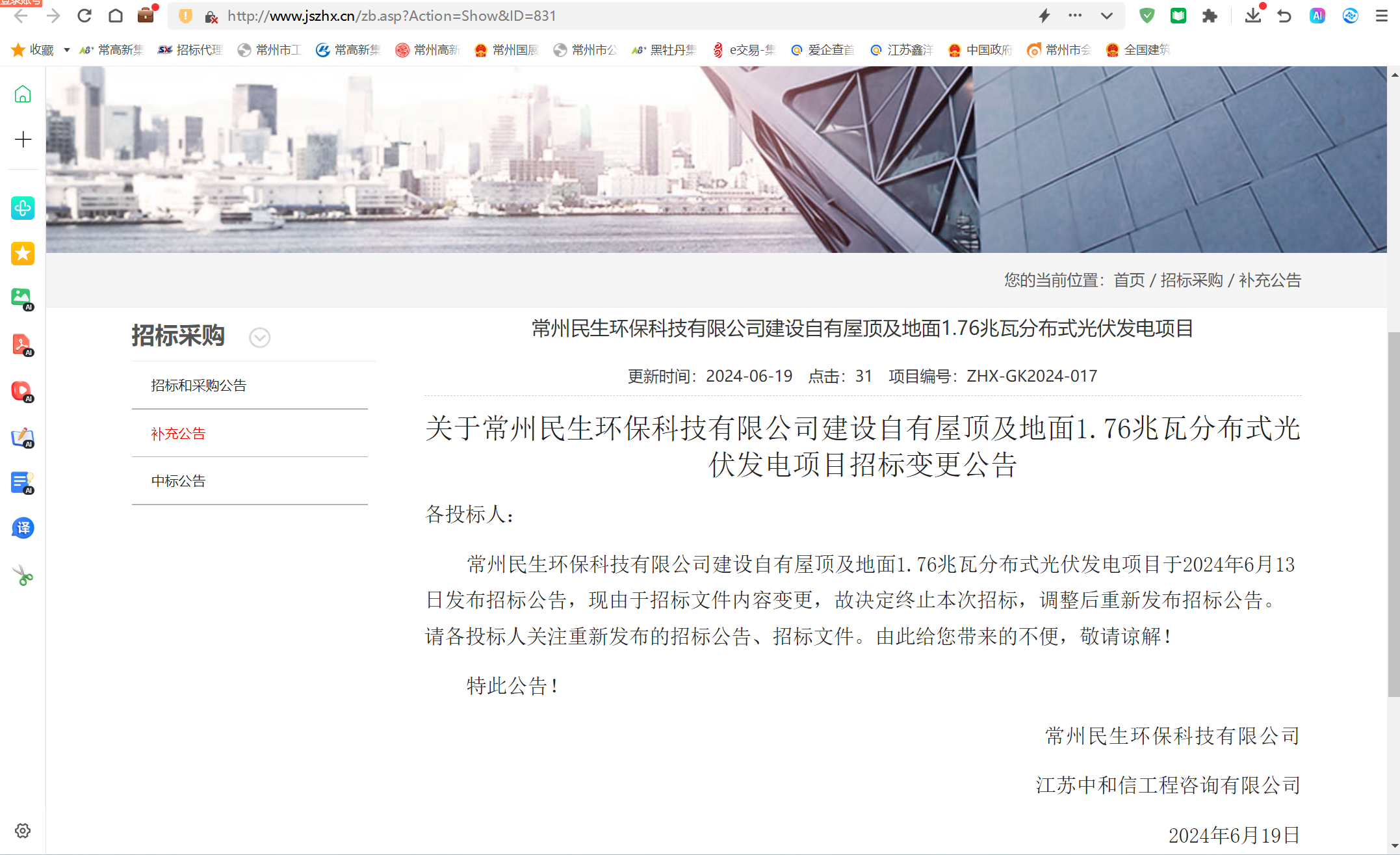Image resolution: width=1400 pixels, height=855 pixels.
Task: Open the 译 translate sidebar icon
Action: pyautogui.click(x=23, y=528)
